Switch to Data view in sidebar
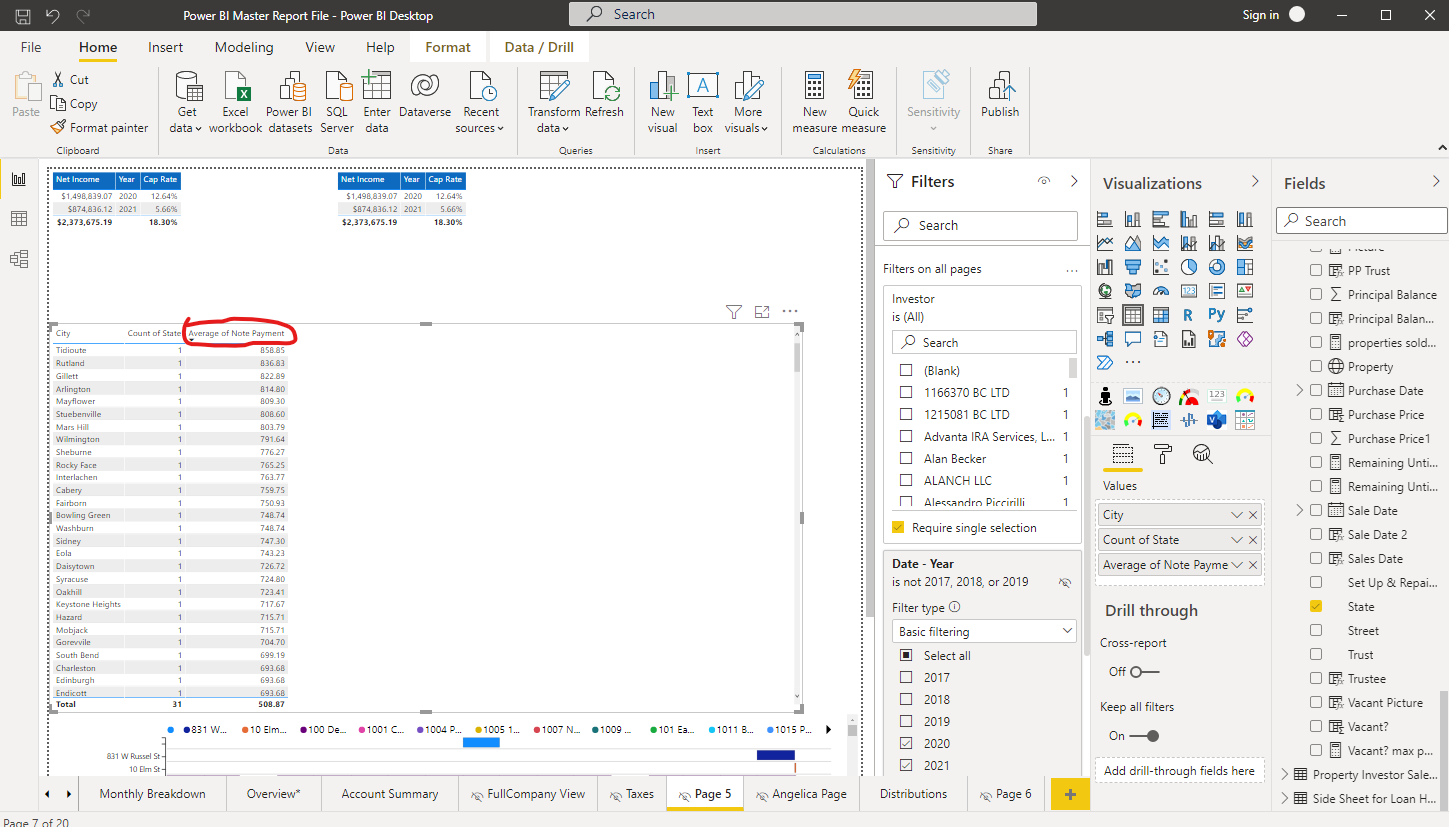The height and width of the screenshot is (827, 1449). [18, 219]
